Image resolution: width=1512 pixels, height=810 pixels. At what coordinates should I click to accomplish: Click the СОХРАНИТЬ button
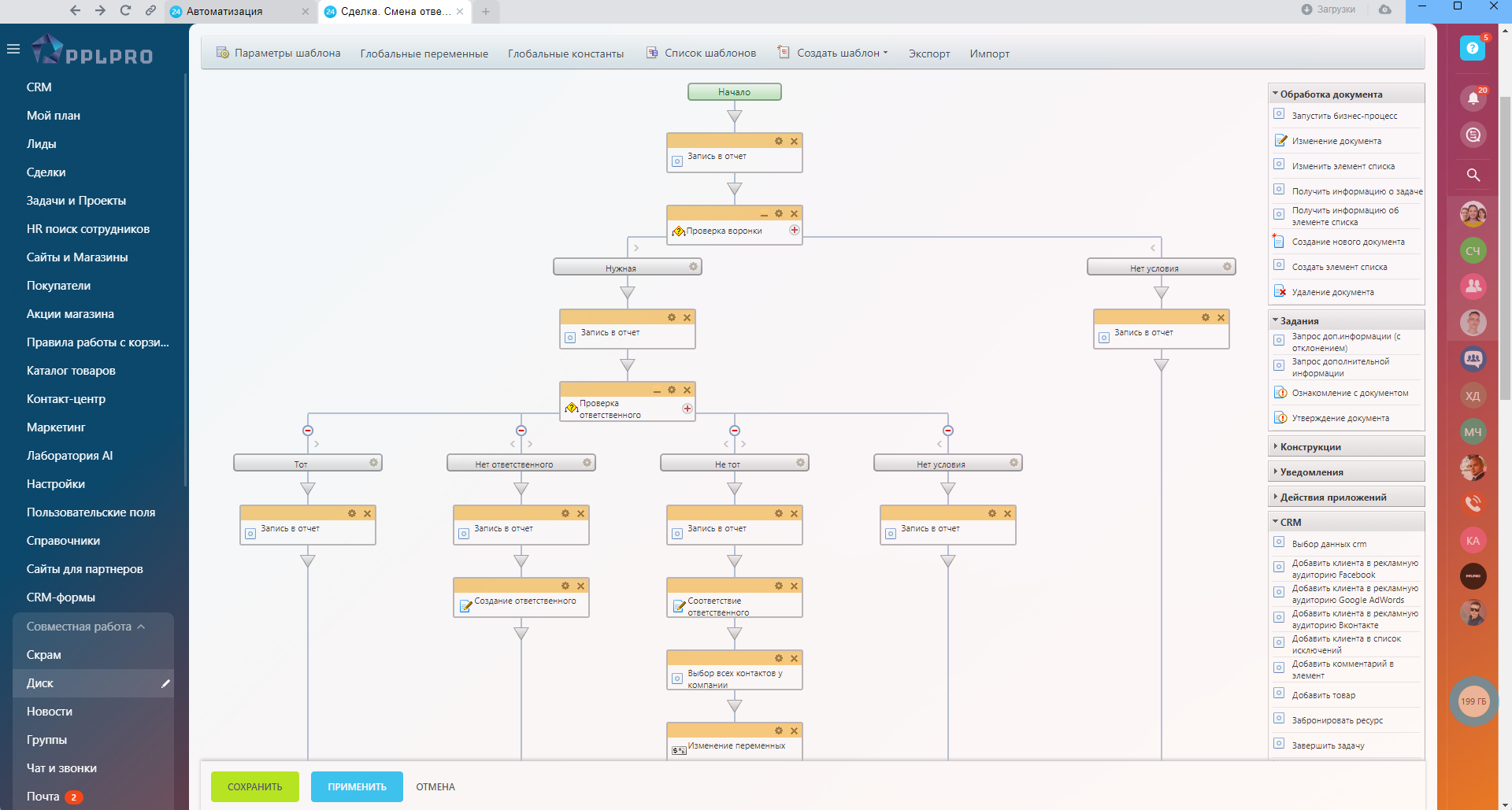click(x=254, y=786)
